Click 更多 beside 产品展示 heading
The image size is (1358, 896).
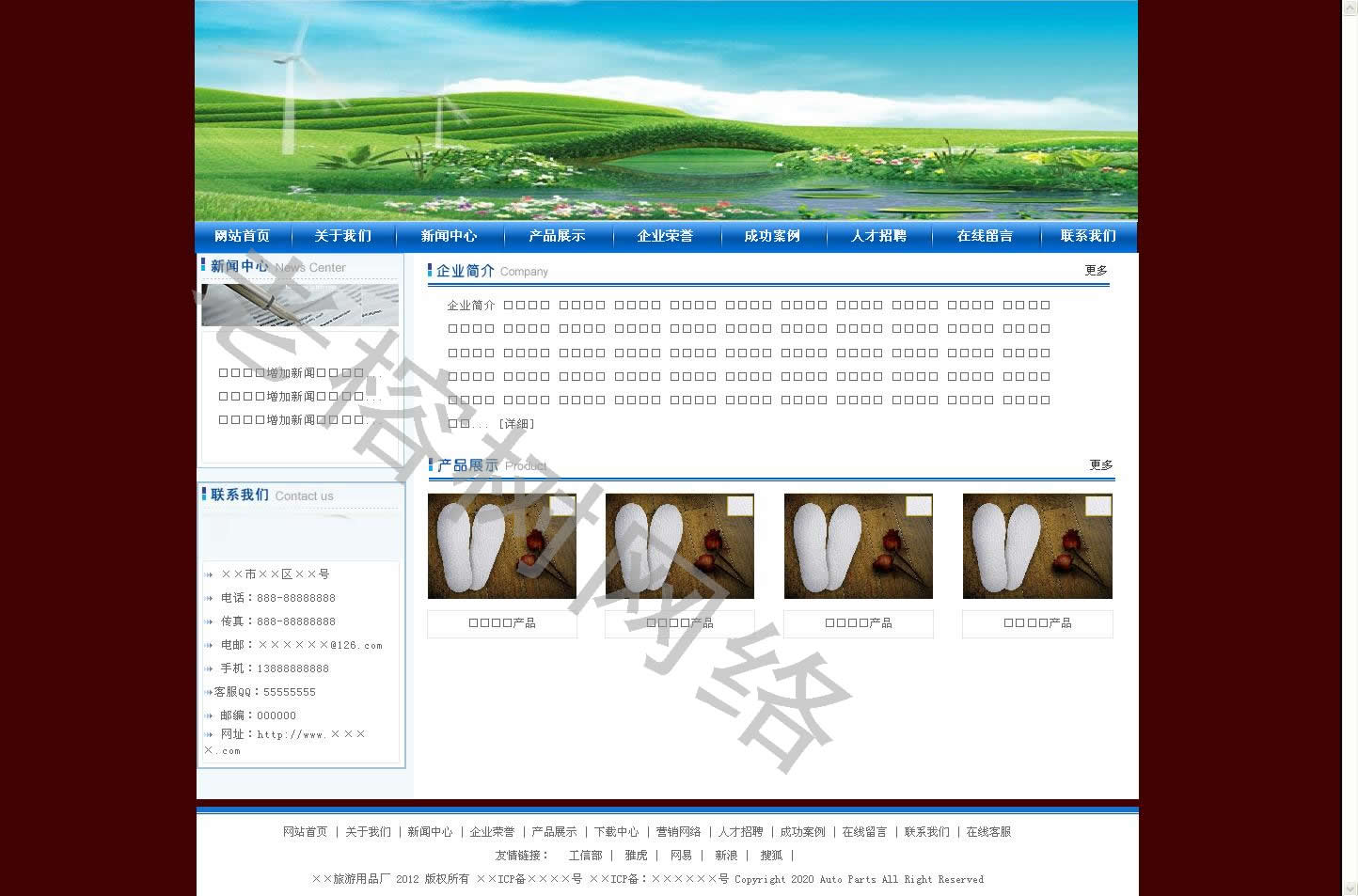tap(1101, 465)
